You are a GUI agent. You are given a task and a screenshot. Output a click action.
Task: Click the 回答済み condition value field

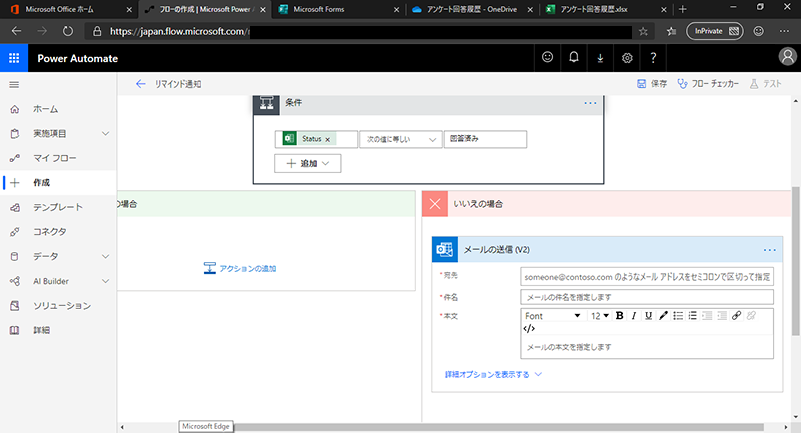click(x=485, y=139)
